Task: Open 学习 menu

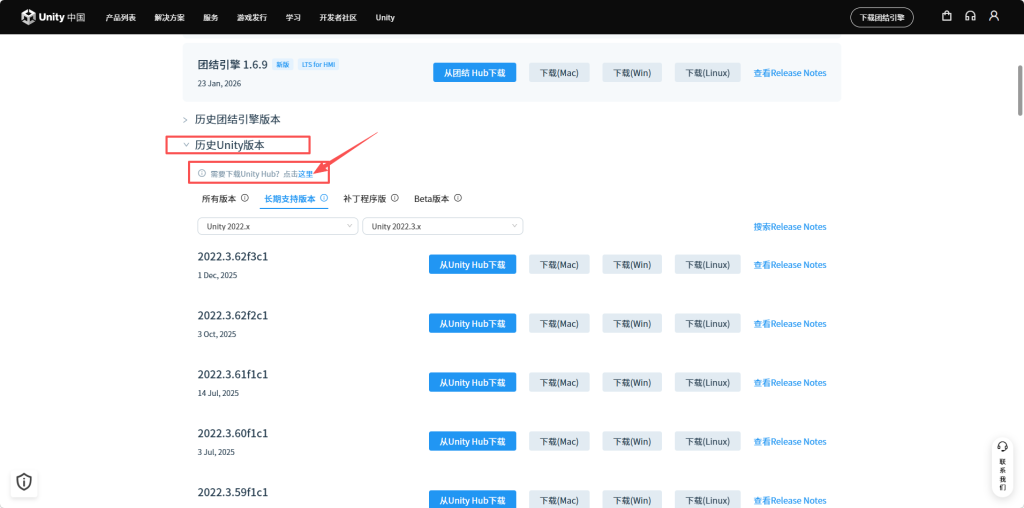Action: (293, 18)
